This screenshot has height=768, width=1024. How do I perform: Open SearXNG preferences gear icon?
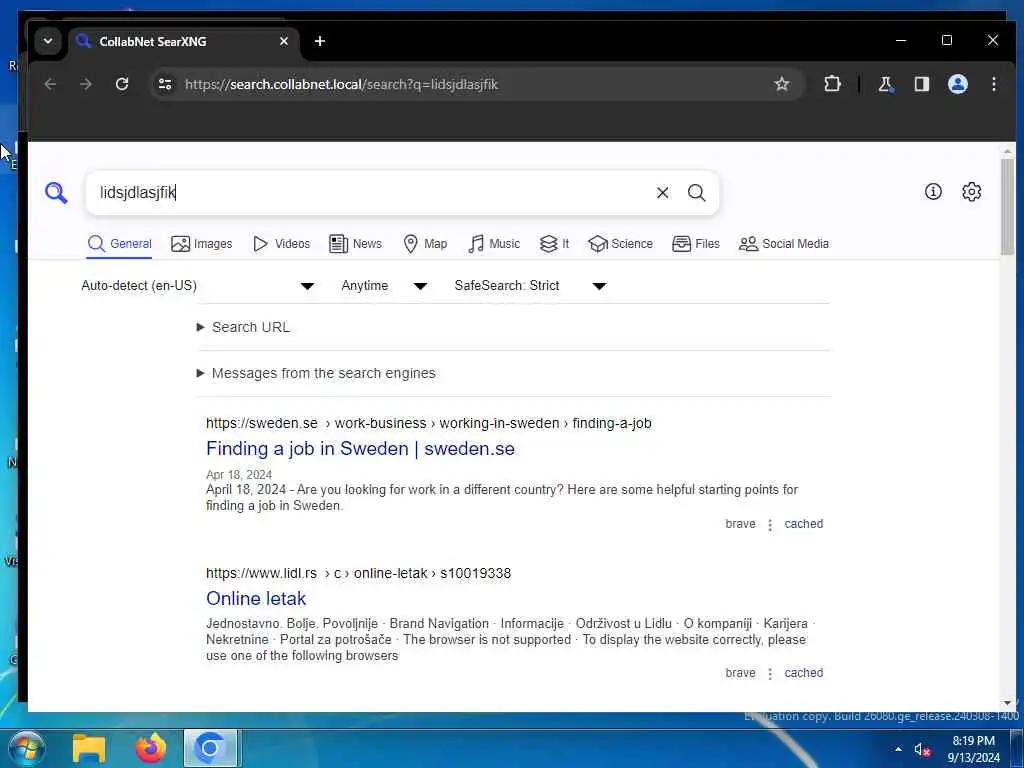tap(972, 191)
